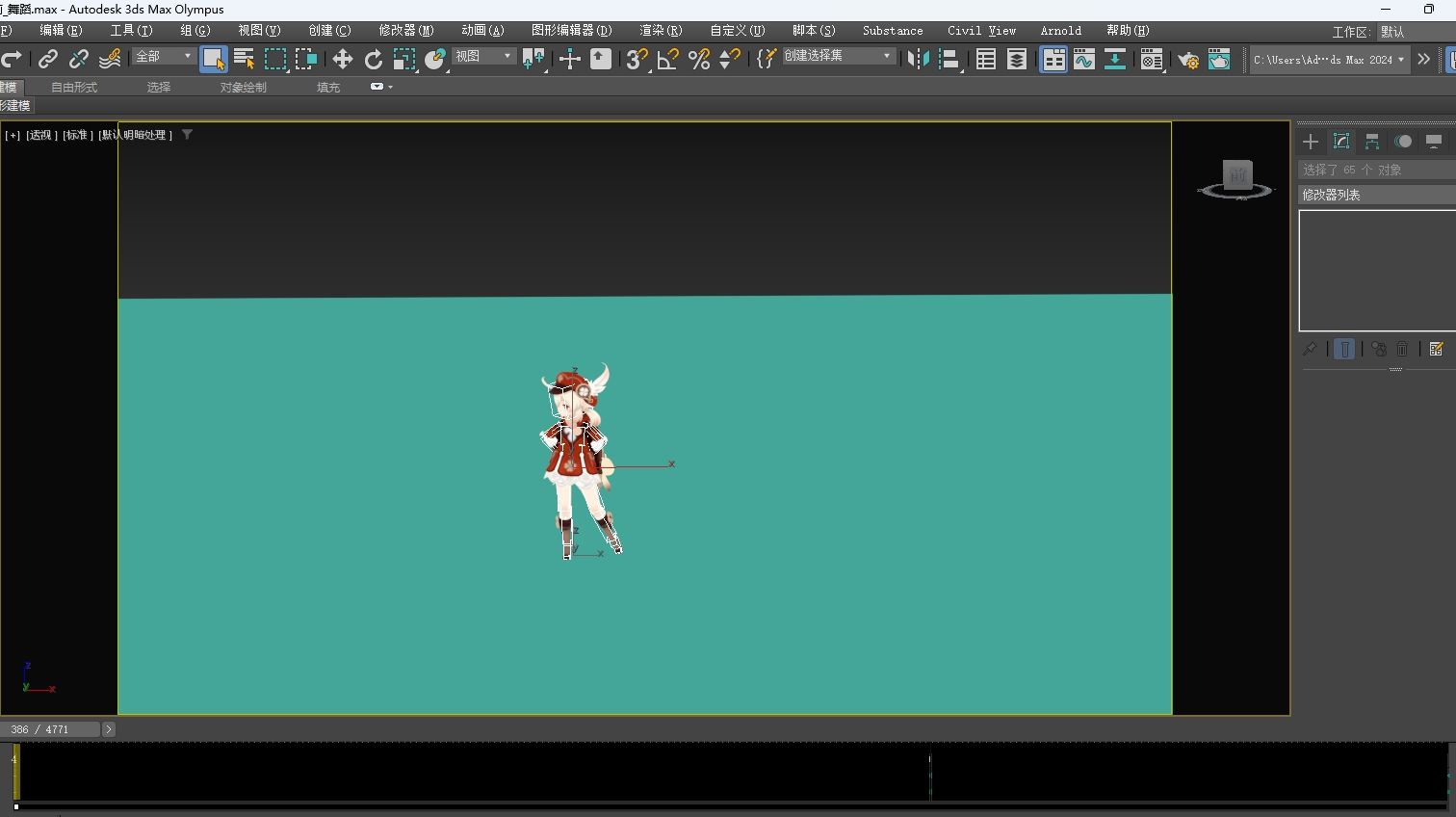The width and height of the screenshot is (1456, 817).
Task: Open the Hierarchy command panel tab
Action: (1372, 142)
